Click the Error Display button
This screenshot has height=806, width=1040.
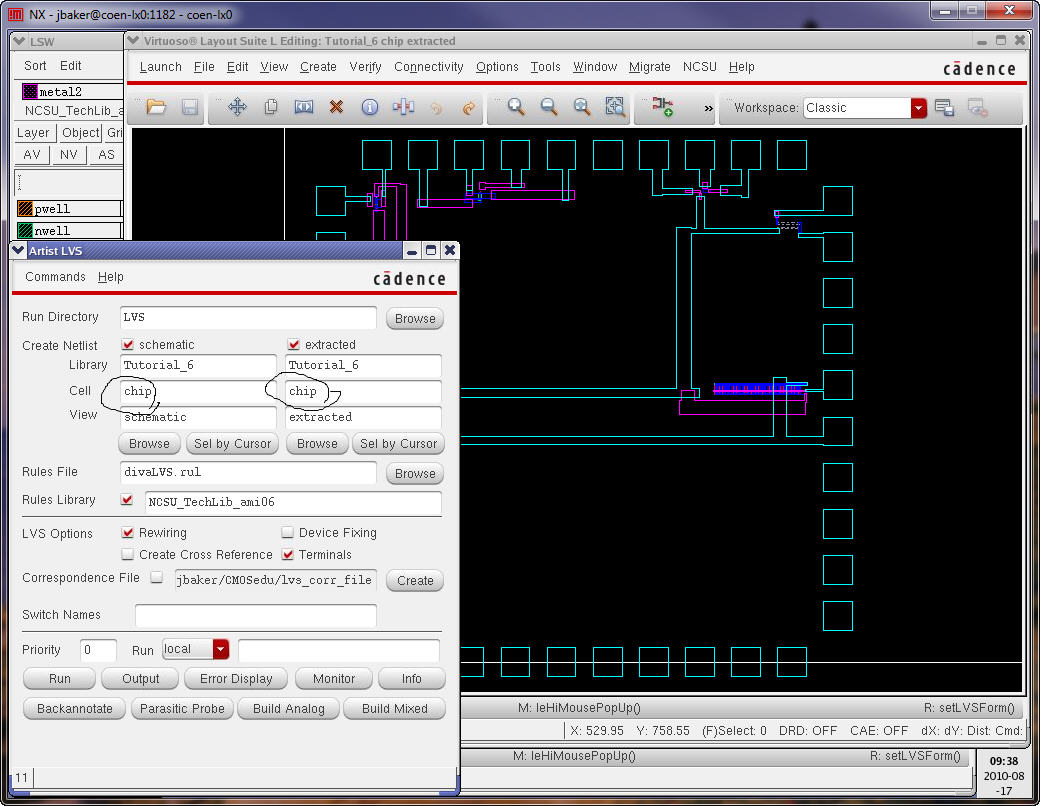pyautogui.click(x=236, y=679)
